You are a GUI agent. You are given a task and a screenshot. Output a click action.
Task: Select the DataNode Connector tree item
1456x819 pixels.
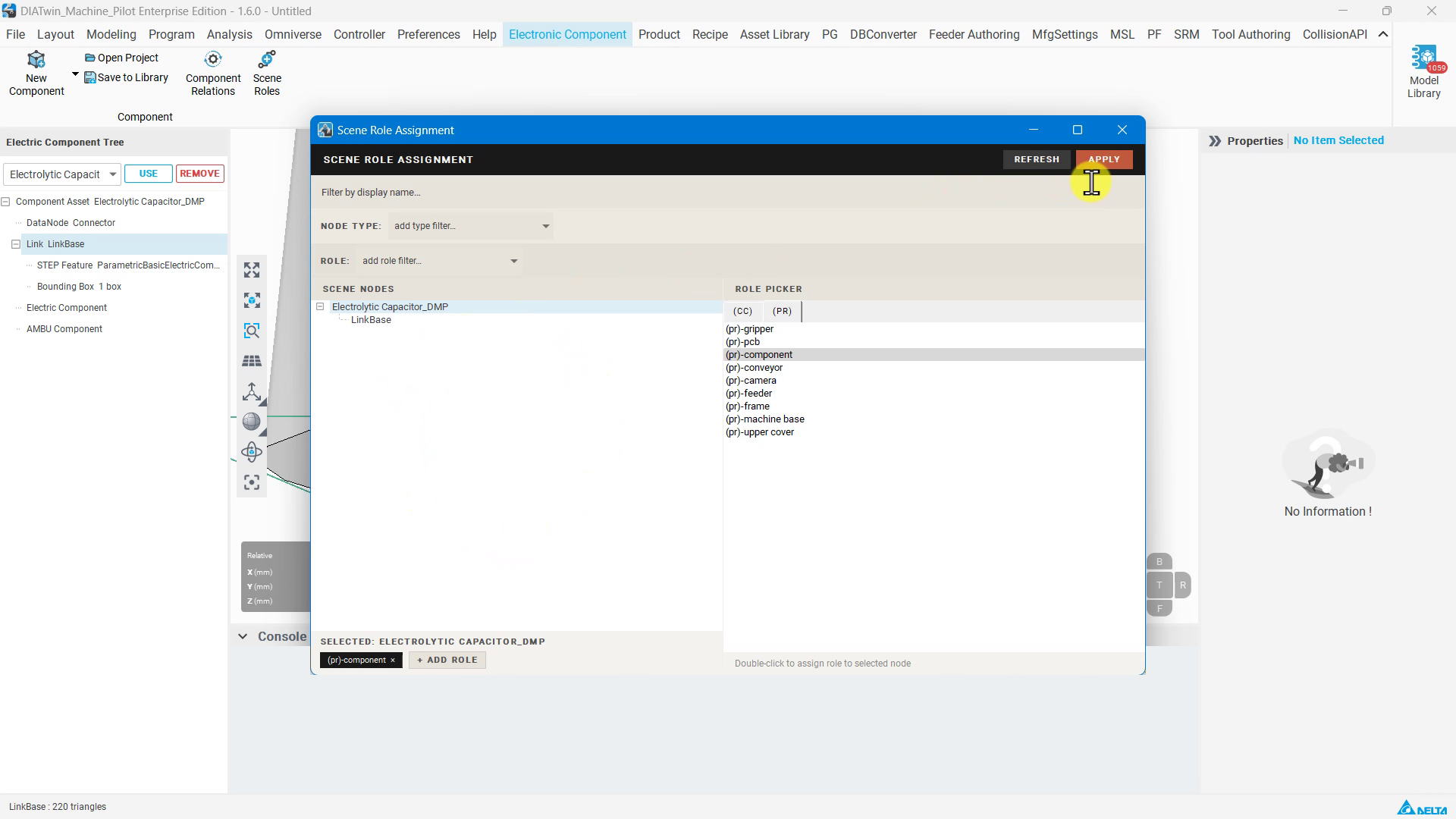(x=71, y=223)
